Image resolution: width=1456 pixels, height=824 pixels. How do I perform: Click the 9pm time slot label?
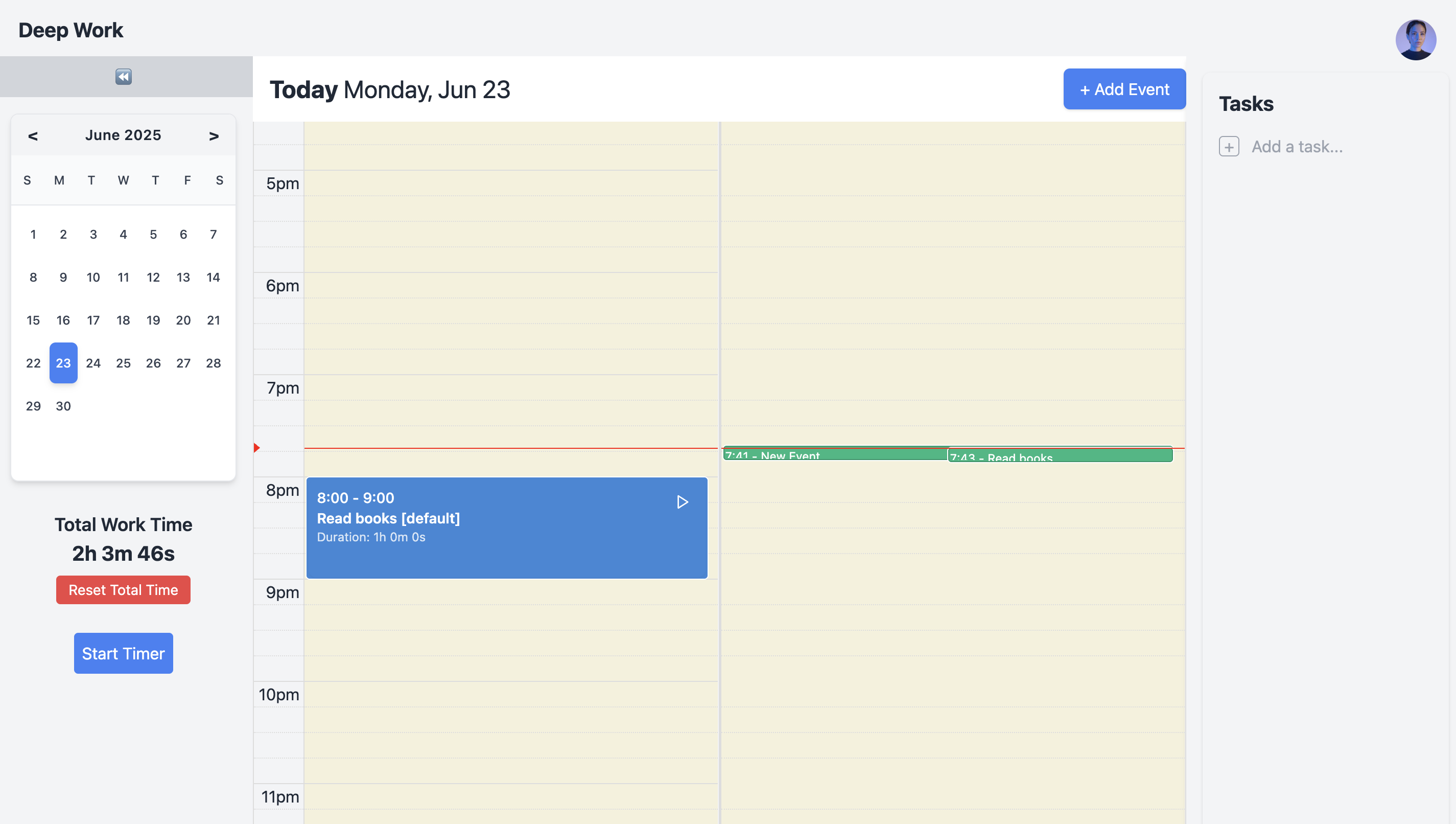click(x=282, y=592)
